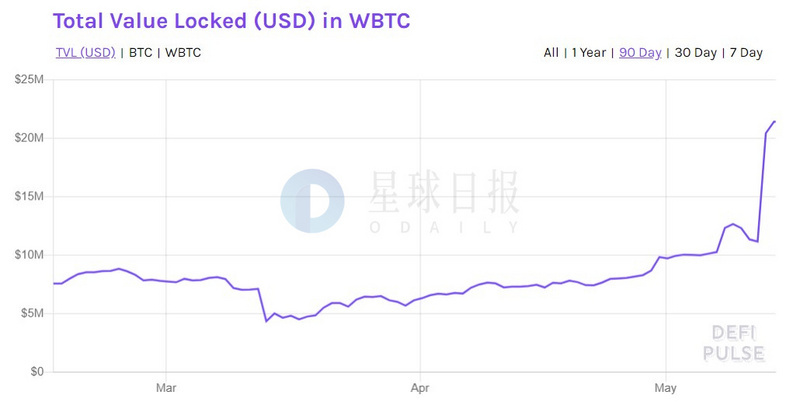Image resolution: width=800 pixels, height=402 pixels.
Task: Select the 90 Day time range
Action: pos(640,52)
